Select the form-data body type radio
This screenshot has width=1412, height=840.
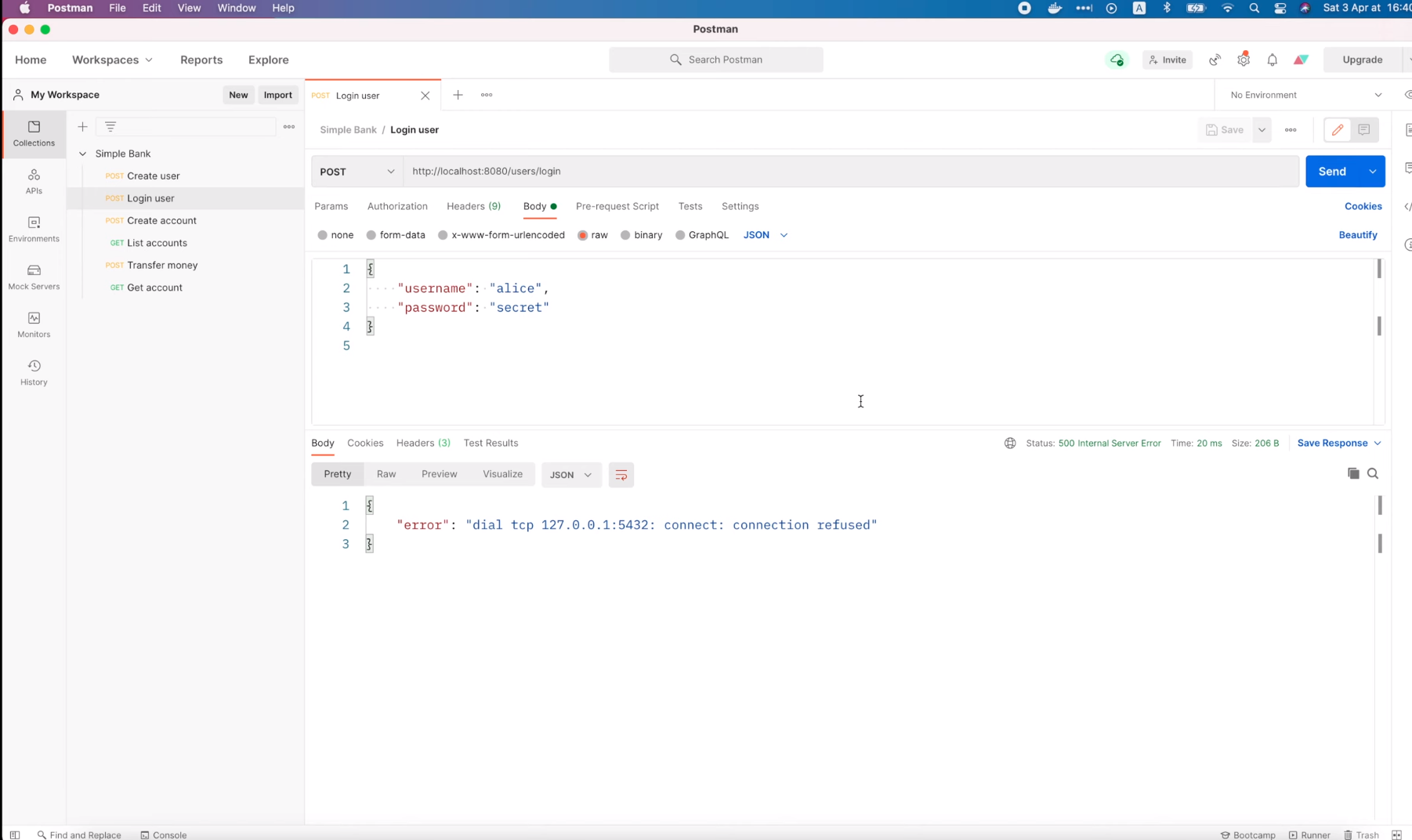(x=371, y=235)
